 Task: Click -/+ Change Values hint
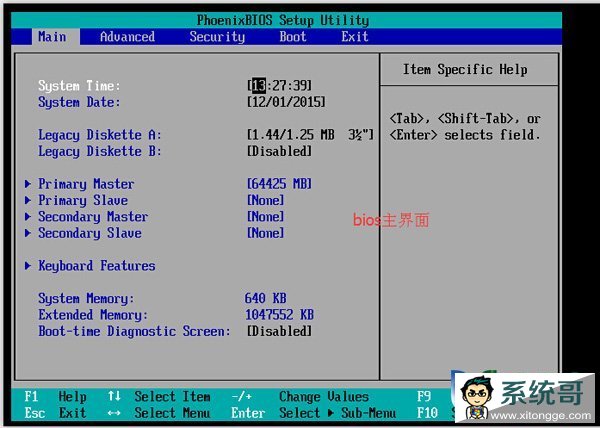pyautogui.click(x=300, y=397)
